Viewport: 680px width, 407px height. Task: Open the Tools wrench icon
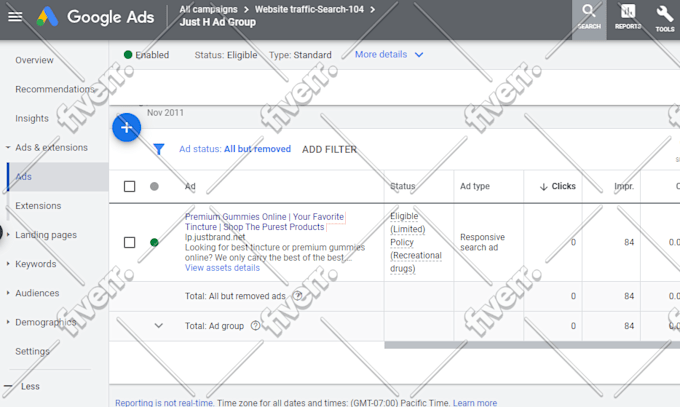[664, 18]
